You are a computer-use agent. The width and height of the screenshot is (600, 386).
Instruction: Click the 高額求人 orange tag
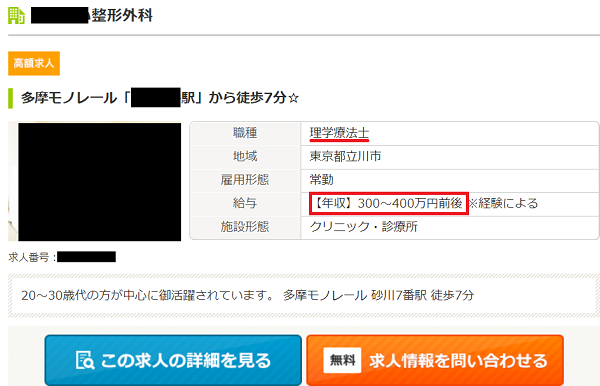(x=34, y=63)
